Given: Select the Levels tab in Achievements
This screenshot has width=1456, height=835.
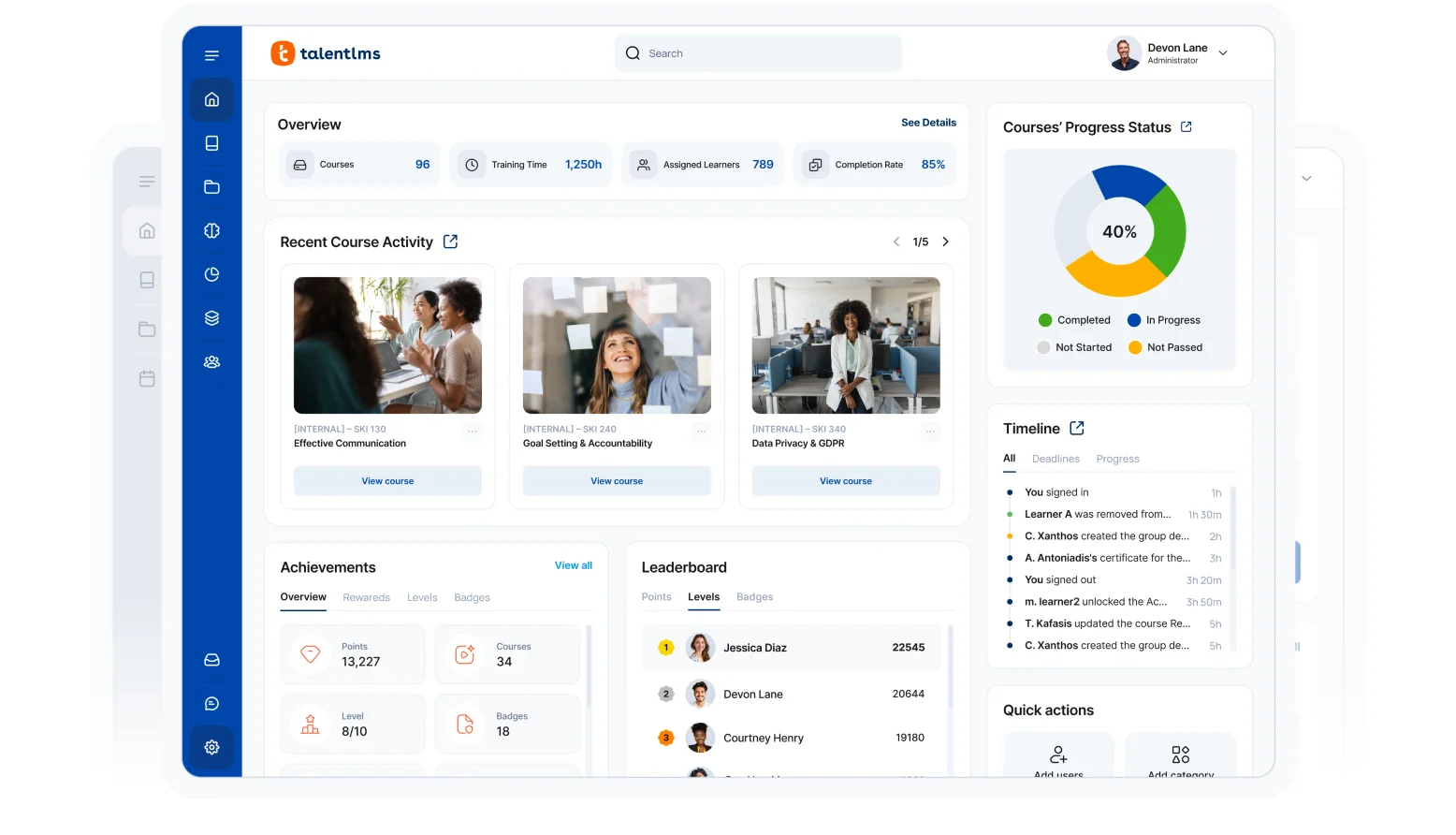Looking at the screenshot, I should click(422, 597).
